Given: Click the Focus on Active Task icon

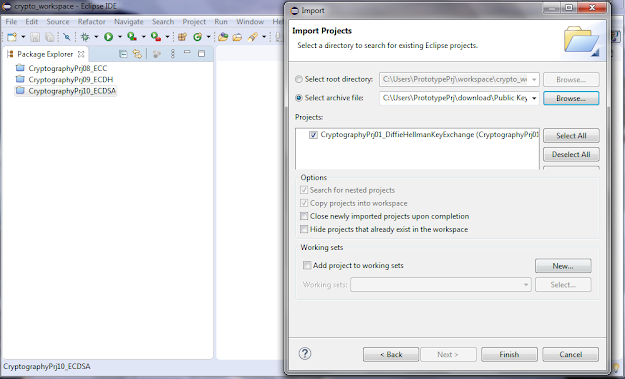Looking at the screenshot, I should (x=157, y=54).
